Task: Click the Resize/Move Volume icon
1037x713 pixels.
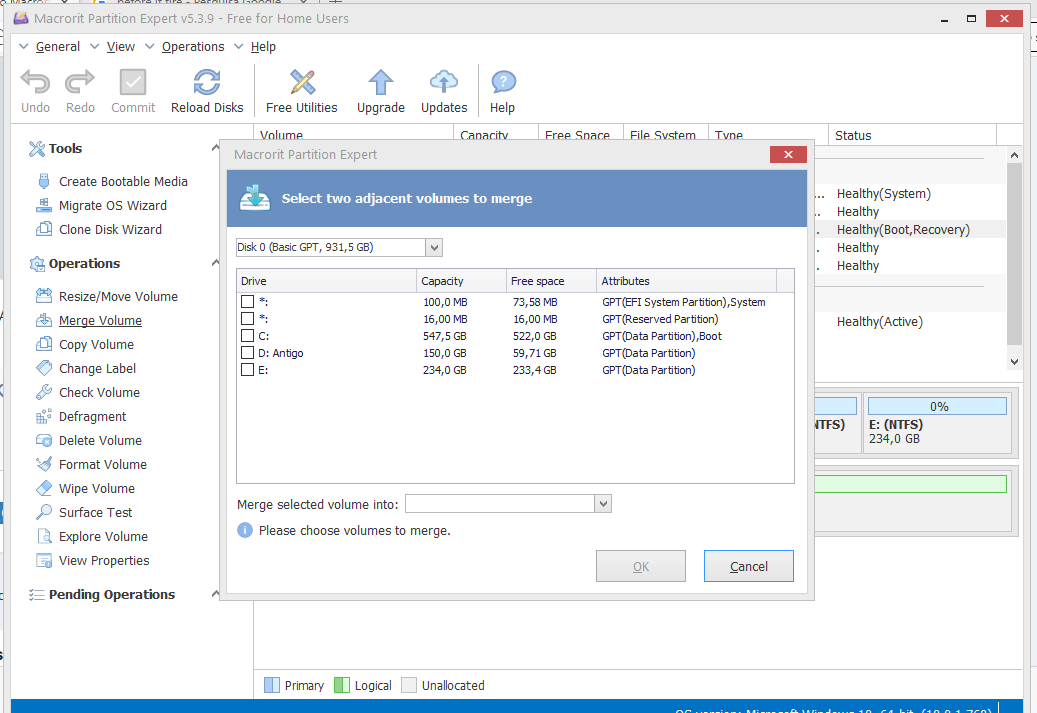Action: tap(44, 296)
